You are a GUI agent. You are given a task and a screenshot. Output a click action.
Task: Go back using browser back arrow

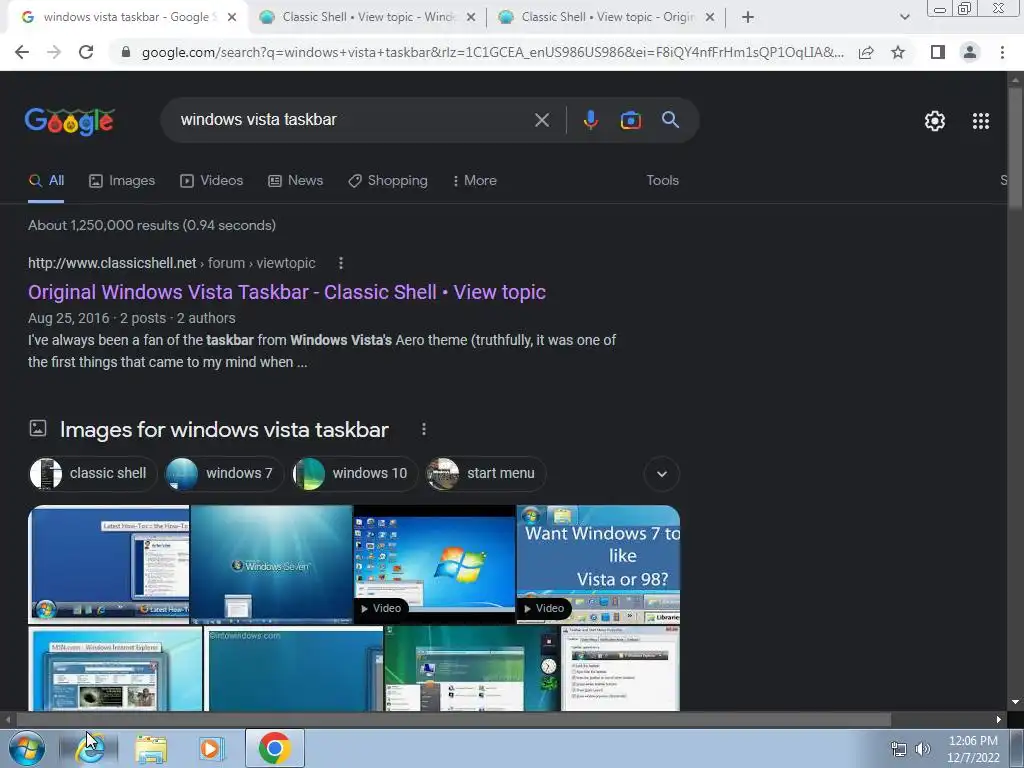pyautogui.click(x=22, y=52)
